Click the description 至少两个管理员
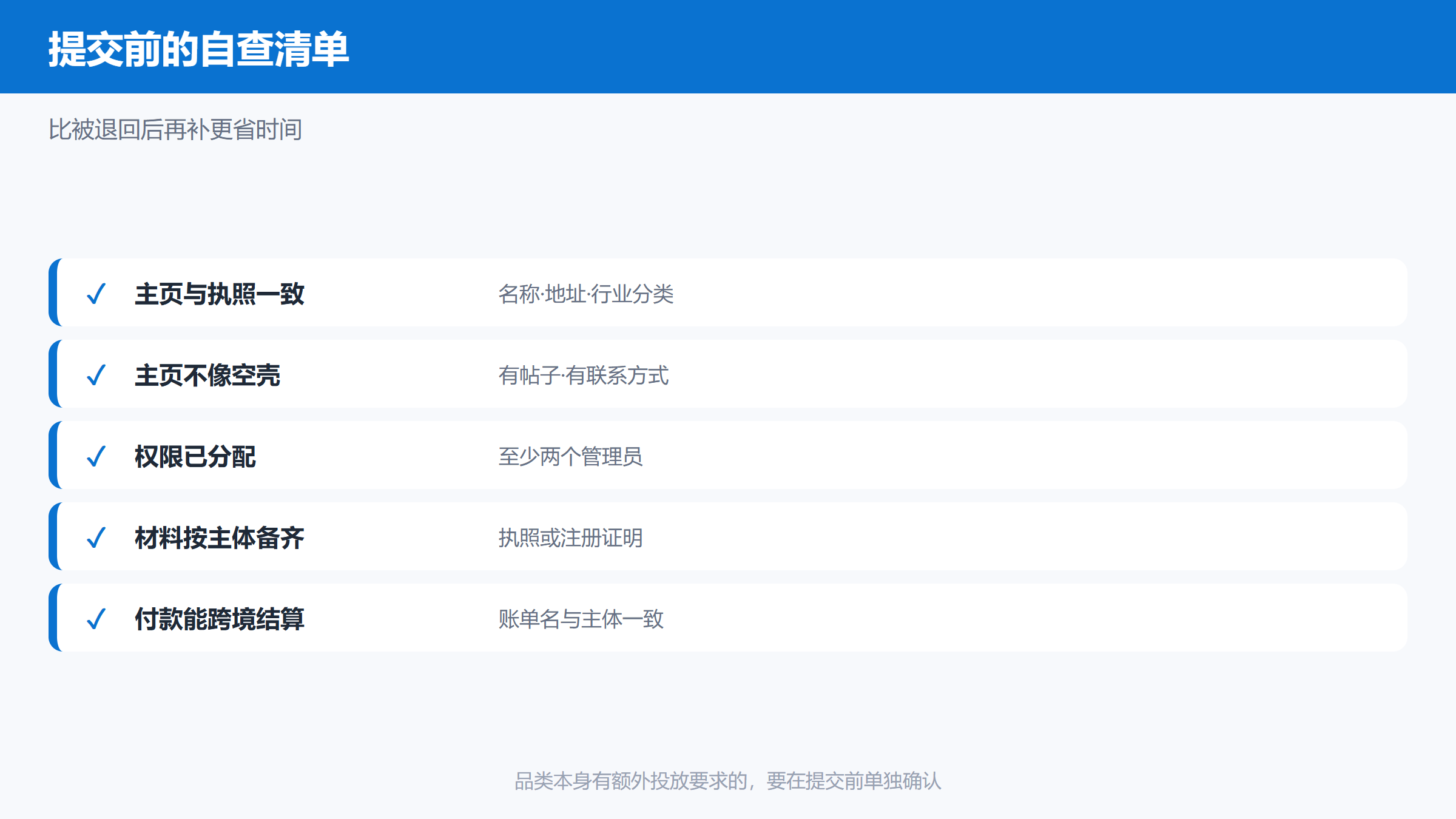1456x819 pixels. [570, 456]
